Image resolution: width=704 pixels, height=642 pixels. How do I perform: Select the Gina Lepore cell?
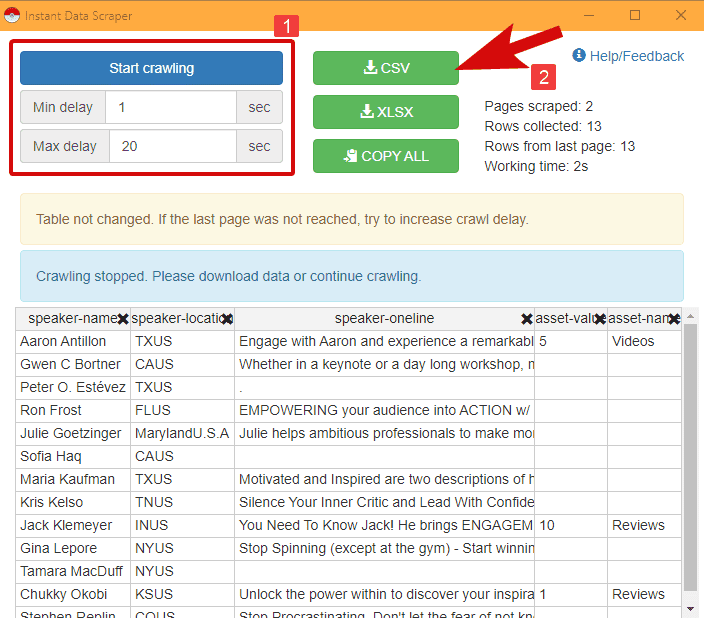click(x=73, y=549)
